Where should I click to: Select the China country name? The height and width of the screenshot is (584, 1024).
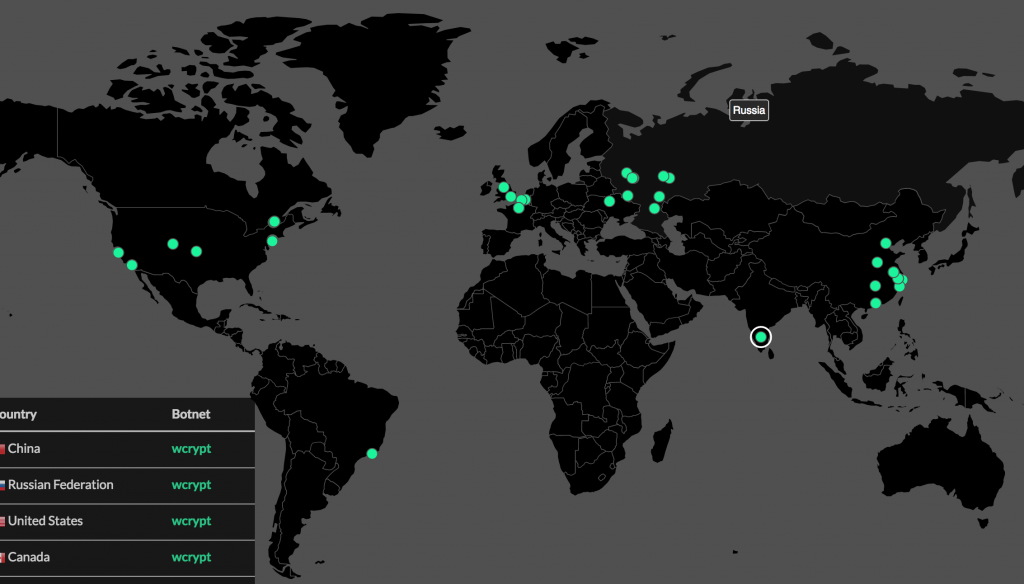pyautogui.click(x=24, y=449)
